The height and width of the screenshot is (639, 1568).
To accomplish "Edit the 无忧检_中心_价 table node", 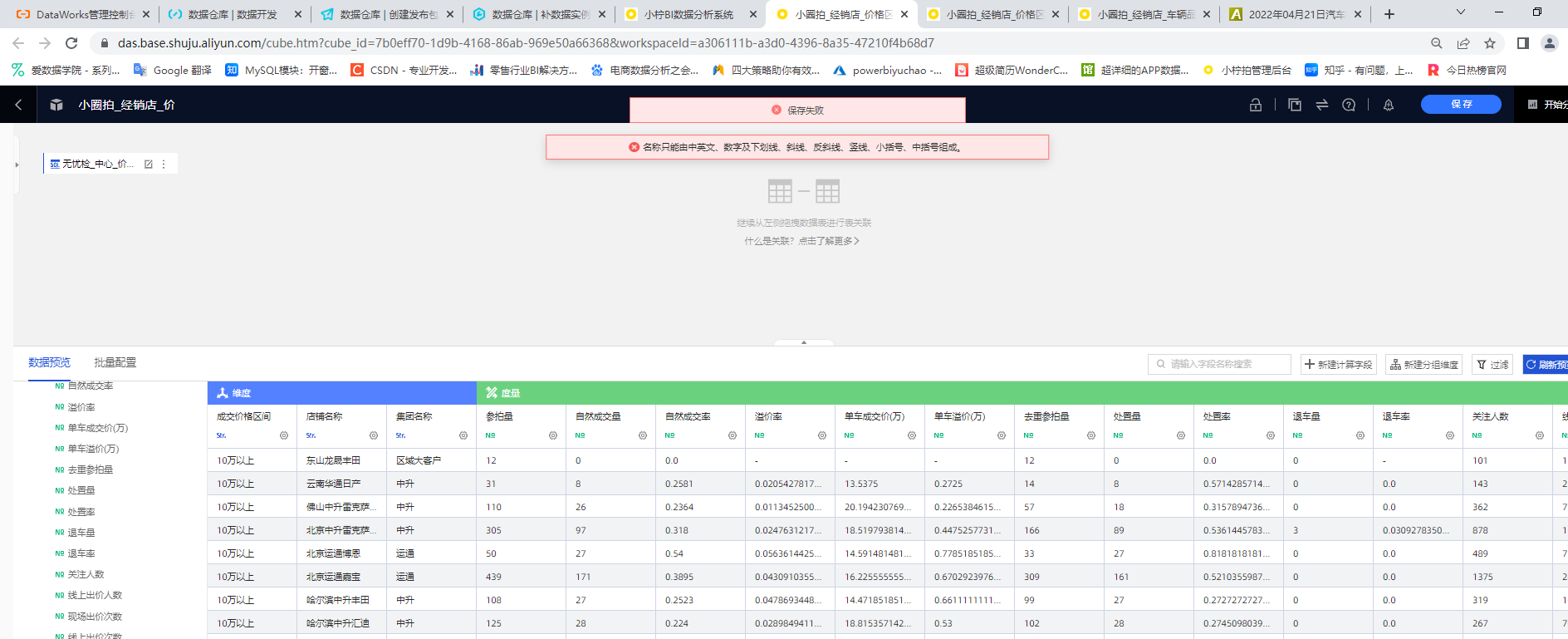I will coord(149,165).
